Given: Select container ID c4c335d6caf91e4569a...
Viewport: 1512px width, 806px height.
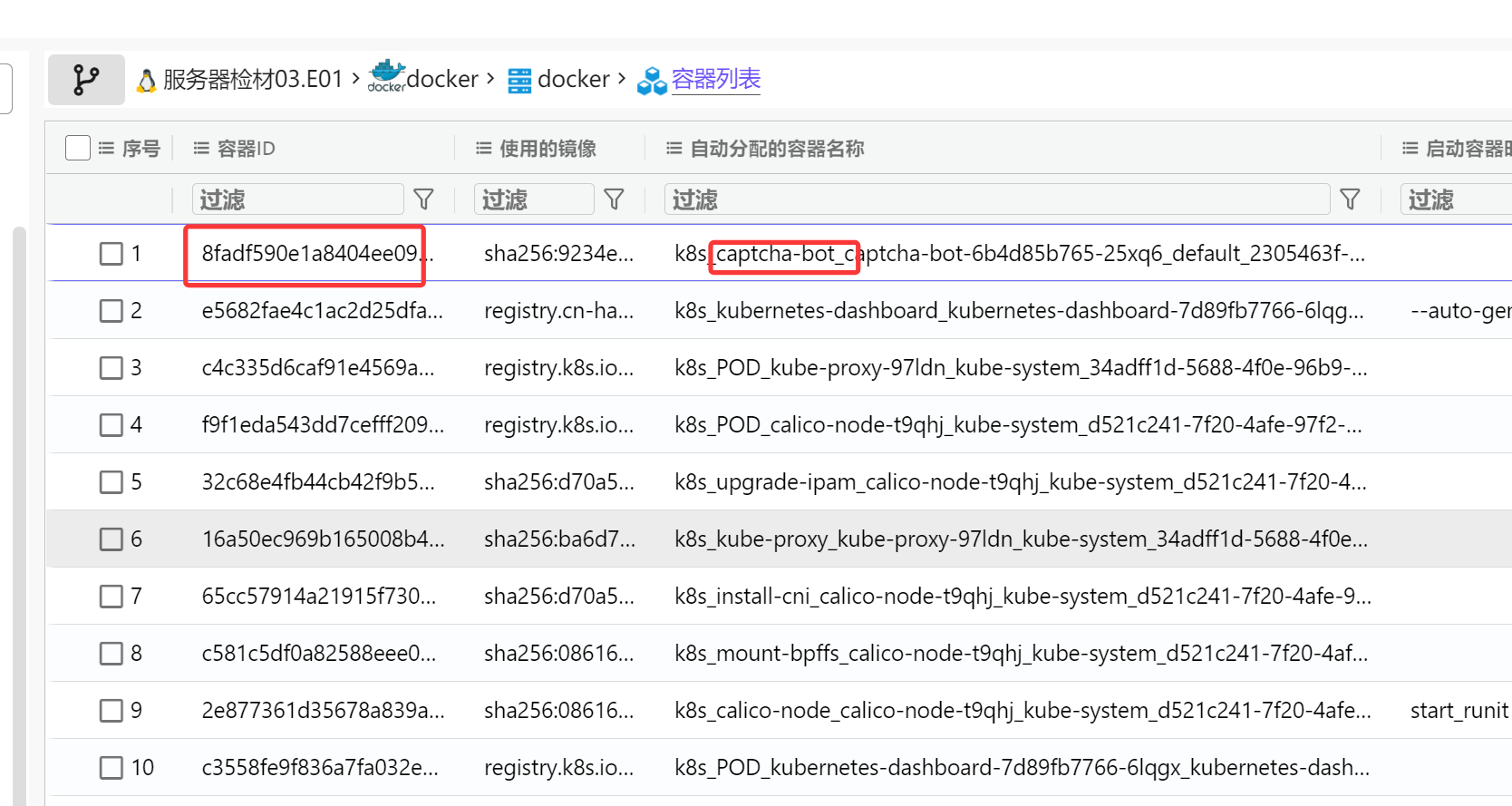Looking at the screenshot, I should [318, 368].
